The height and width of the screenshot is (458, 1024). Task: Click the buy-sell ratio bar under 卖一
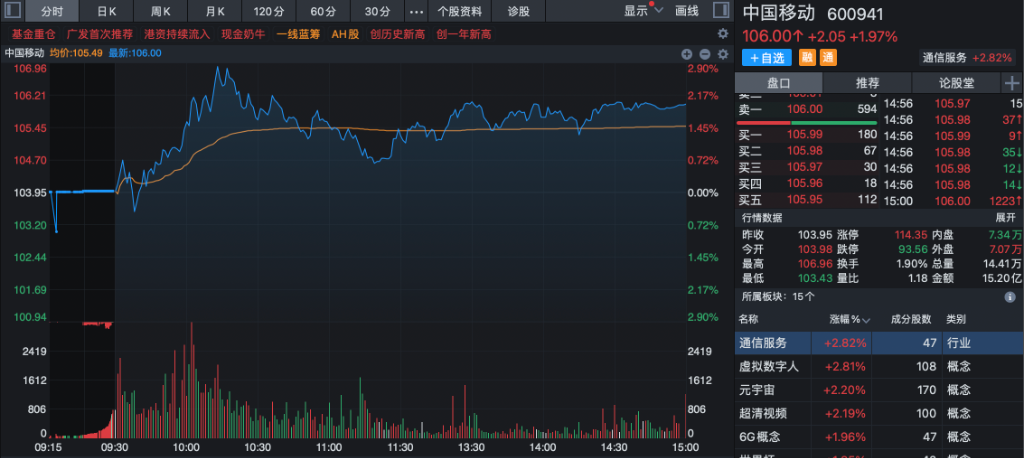tap(807, 123)
